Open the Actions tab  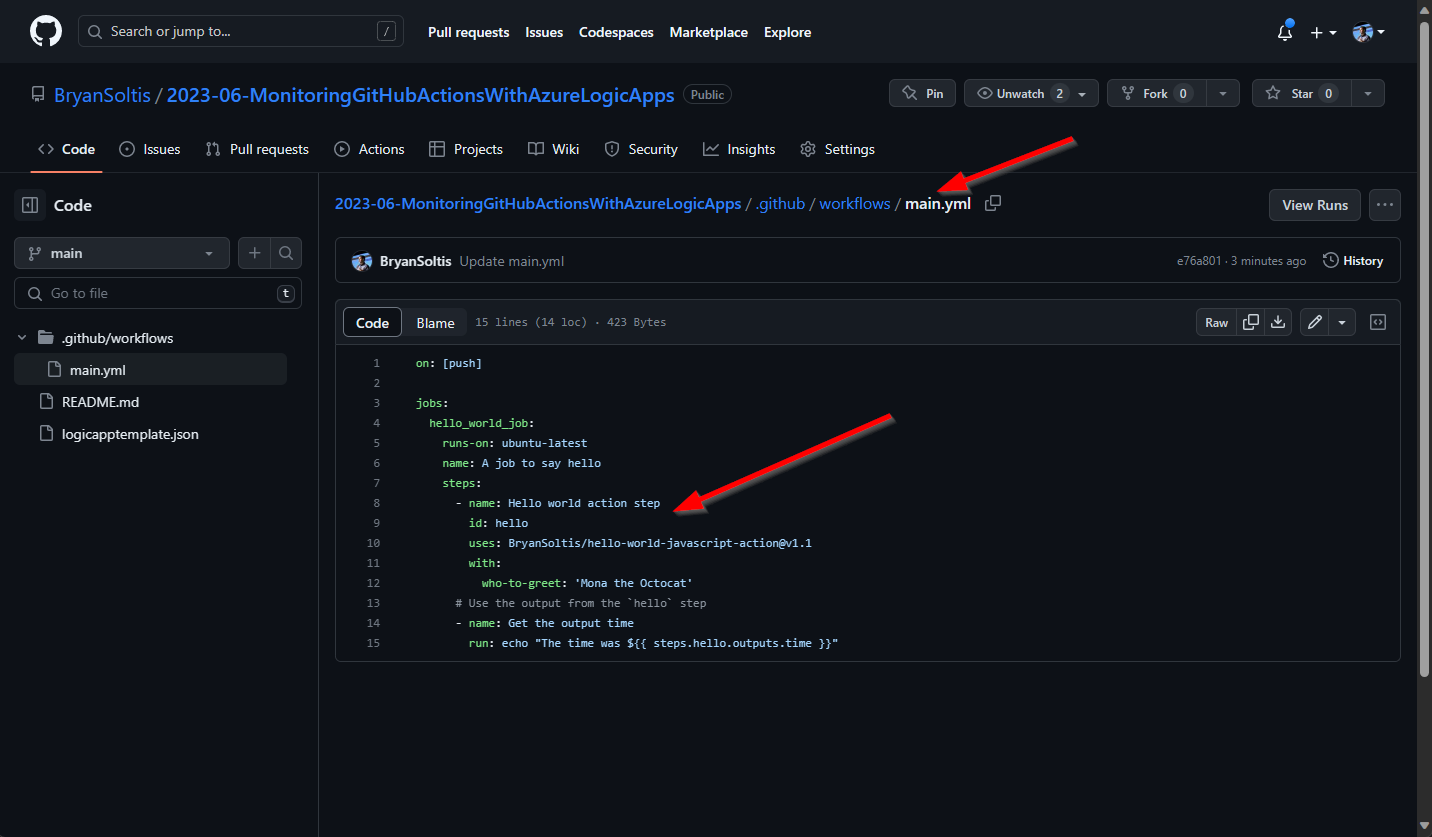coord(369,149)
